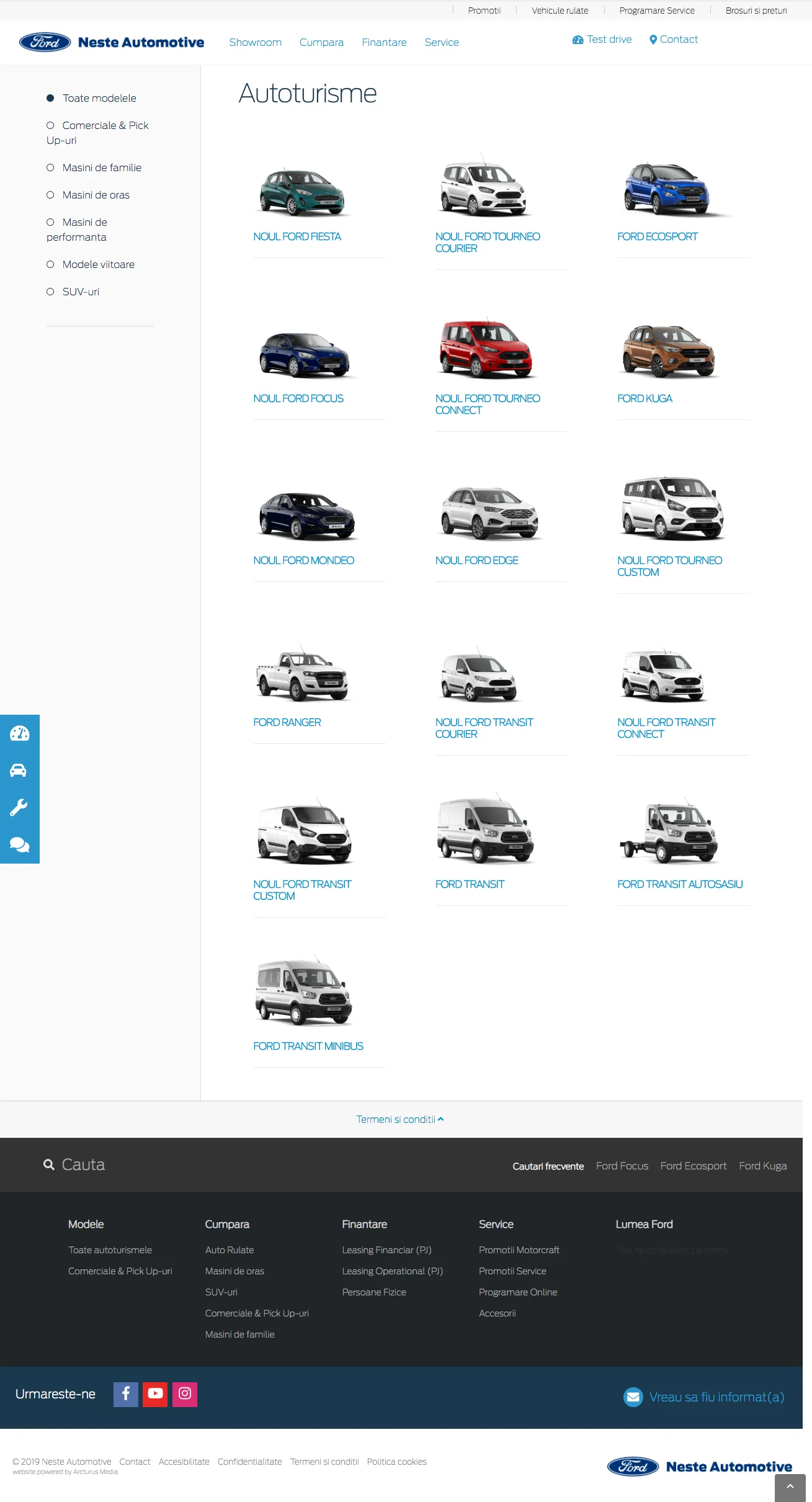Go to Vehicule rulate in the top bar
The height and width of the screenshot is (1502, 812).
(x=560, y=11)
